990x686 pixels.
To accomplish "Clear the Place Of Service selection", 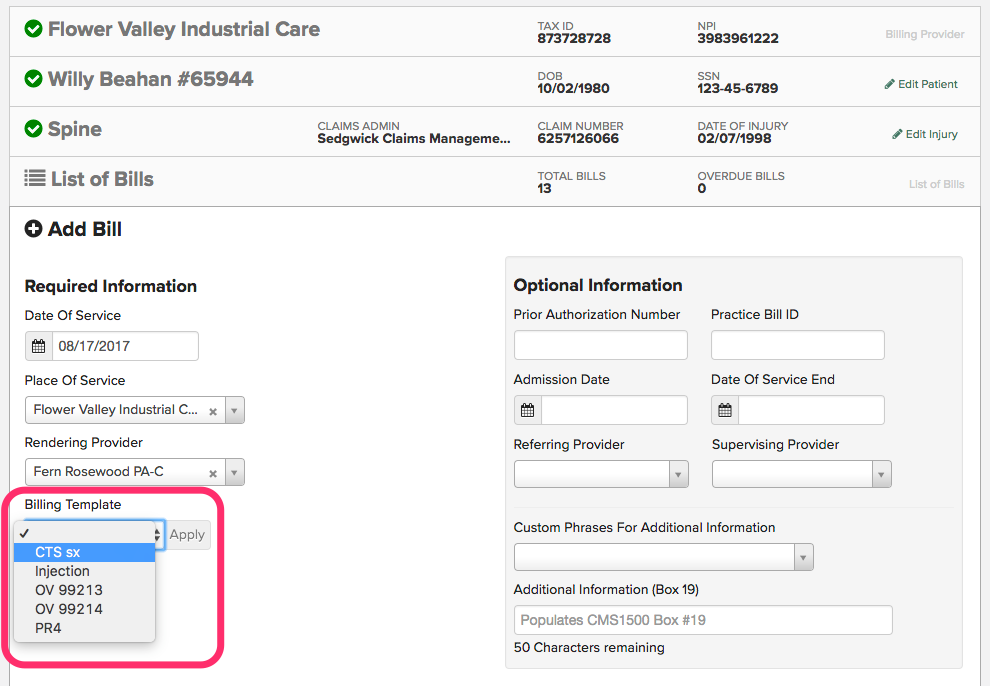I will tap(213, 411).
